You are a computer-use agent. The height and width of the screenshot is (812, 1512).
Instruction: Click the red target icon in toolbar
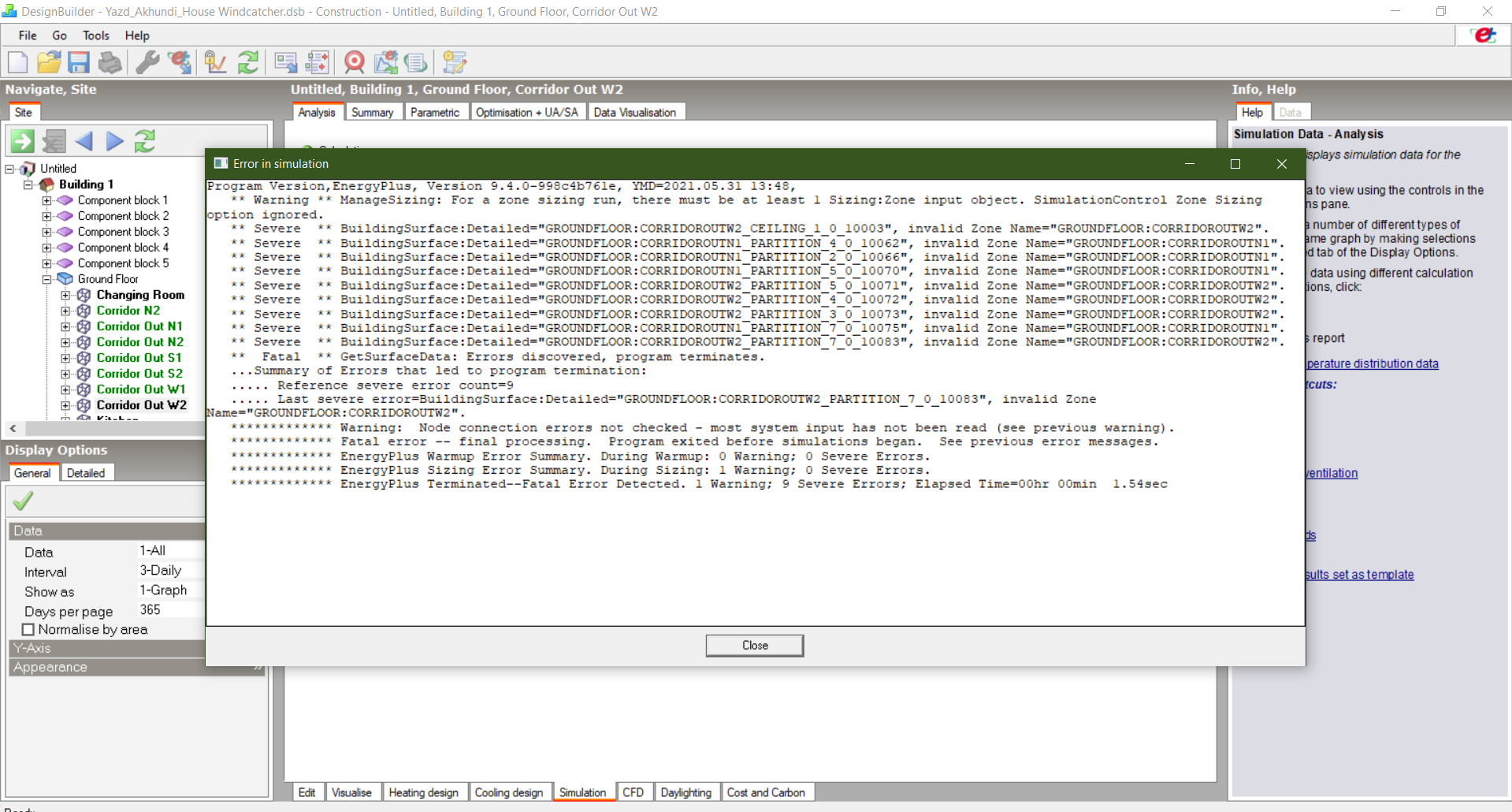pyautogui.click(x=355, y=62)
